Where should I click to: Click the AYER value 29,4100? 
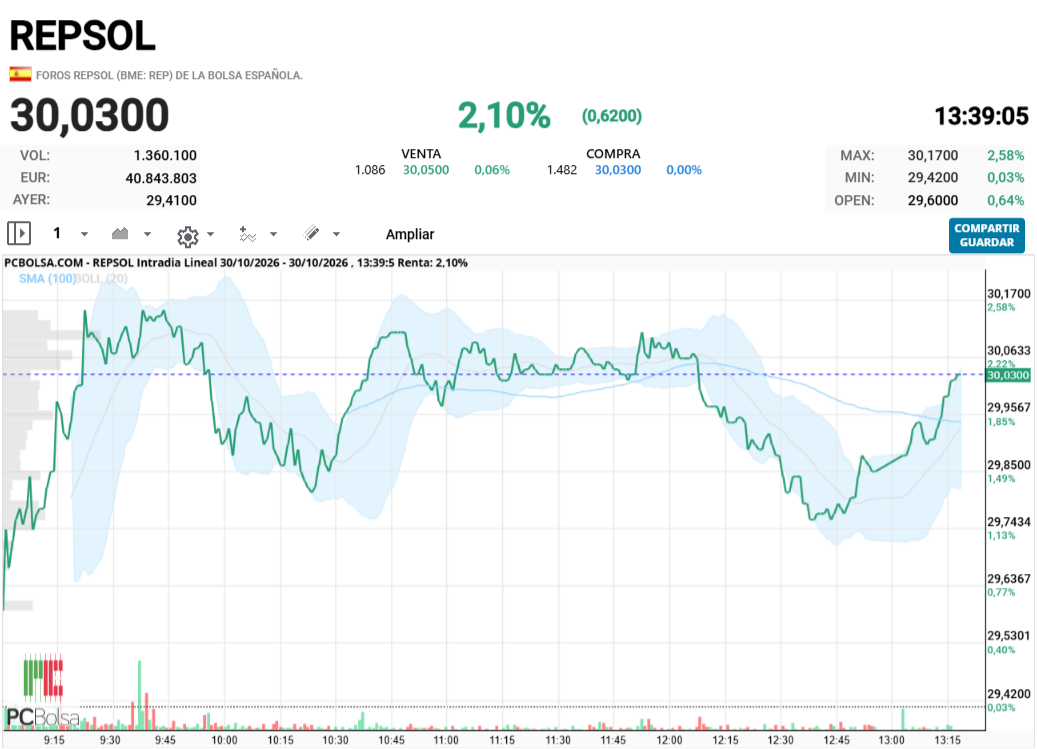click(x=171, y=200)
